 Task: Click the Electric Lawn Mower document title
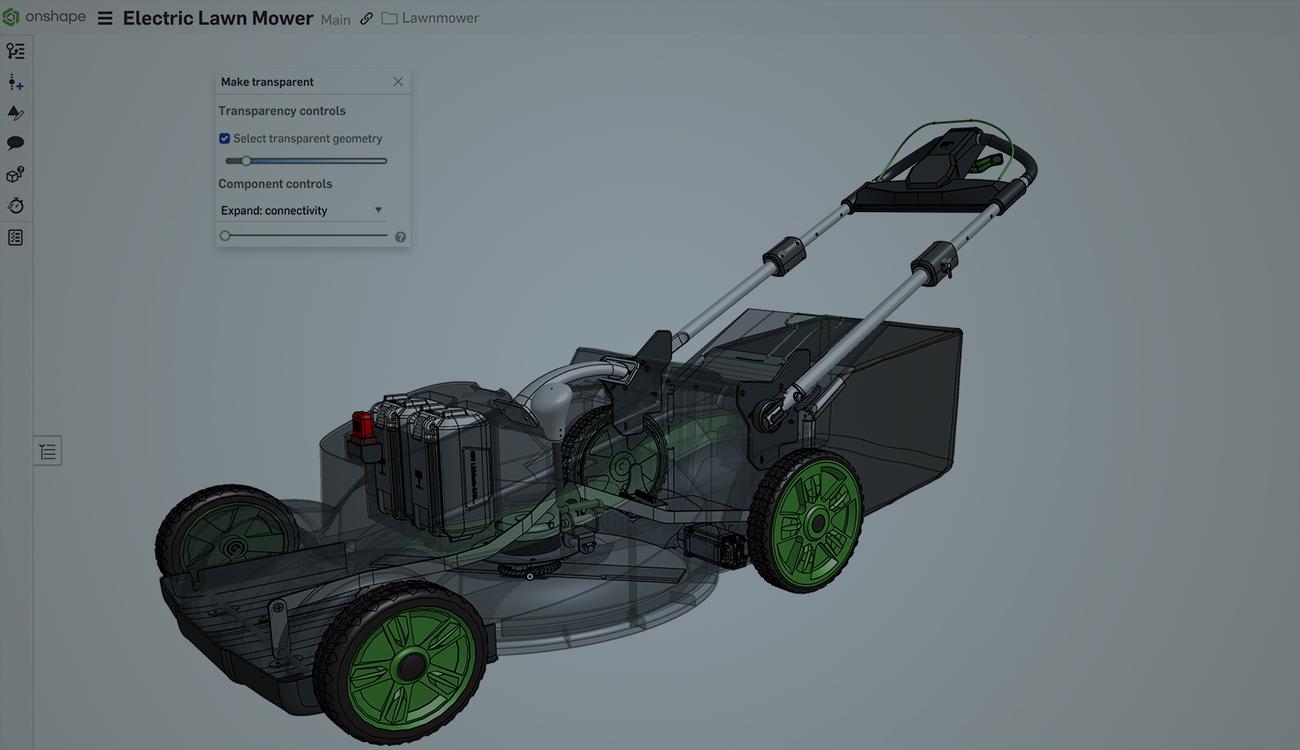point(218,16)
